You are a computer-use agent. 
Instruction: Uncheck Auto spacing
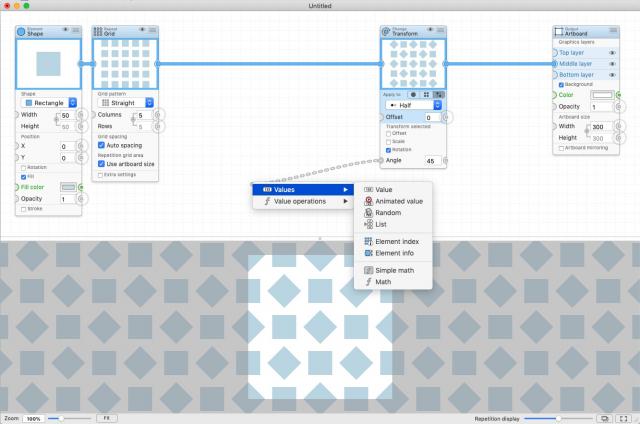(x=101, y=145)
